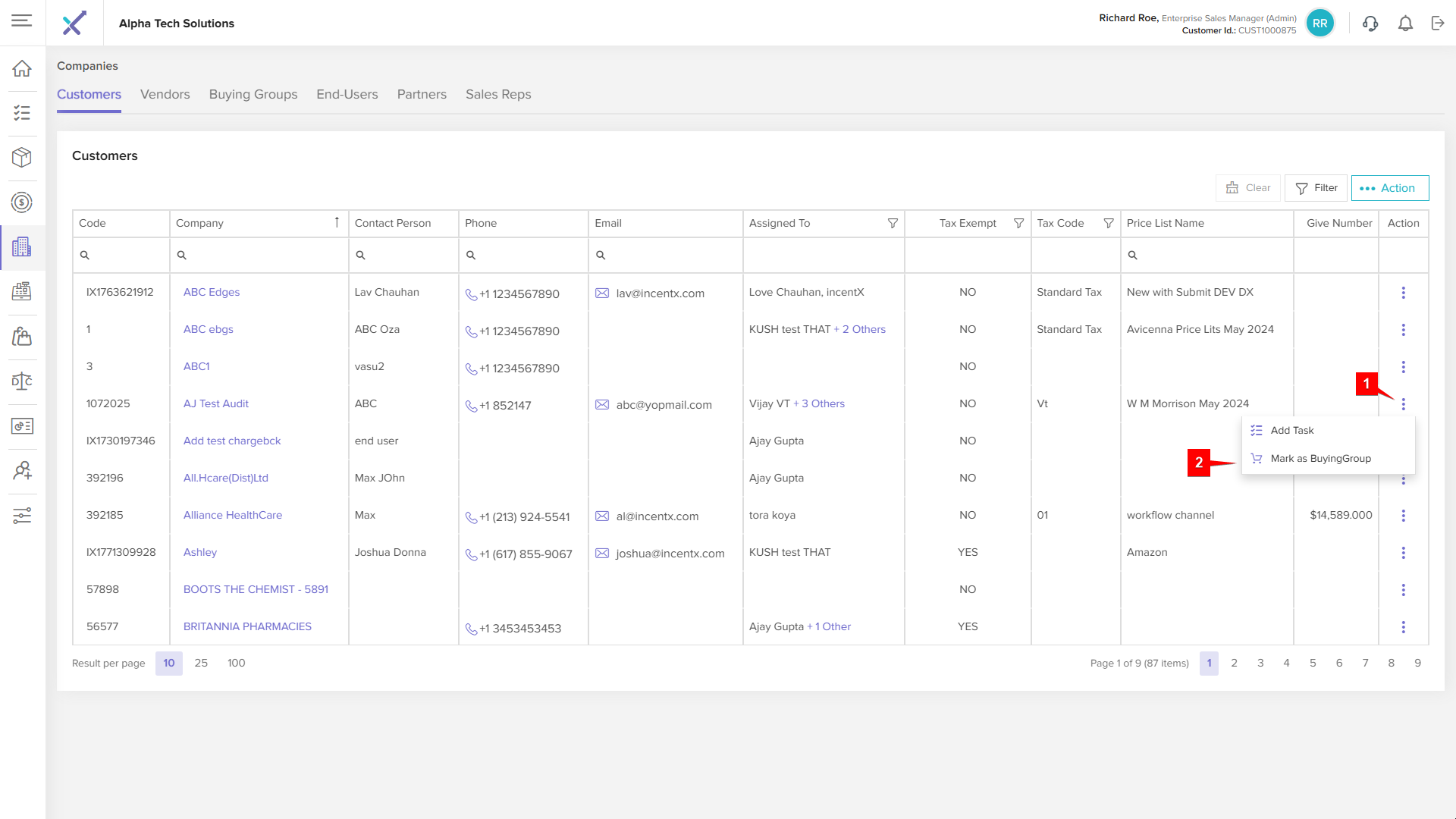Open the balance scale sidebar icon
The width and height of the screenshot is (1456, 819).
[x=22, y=381]
